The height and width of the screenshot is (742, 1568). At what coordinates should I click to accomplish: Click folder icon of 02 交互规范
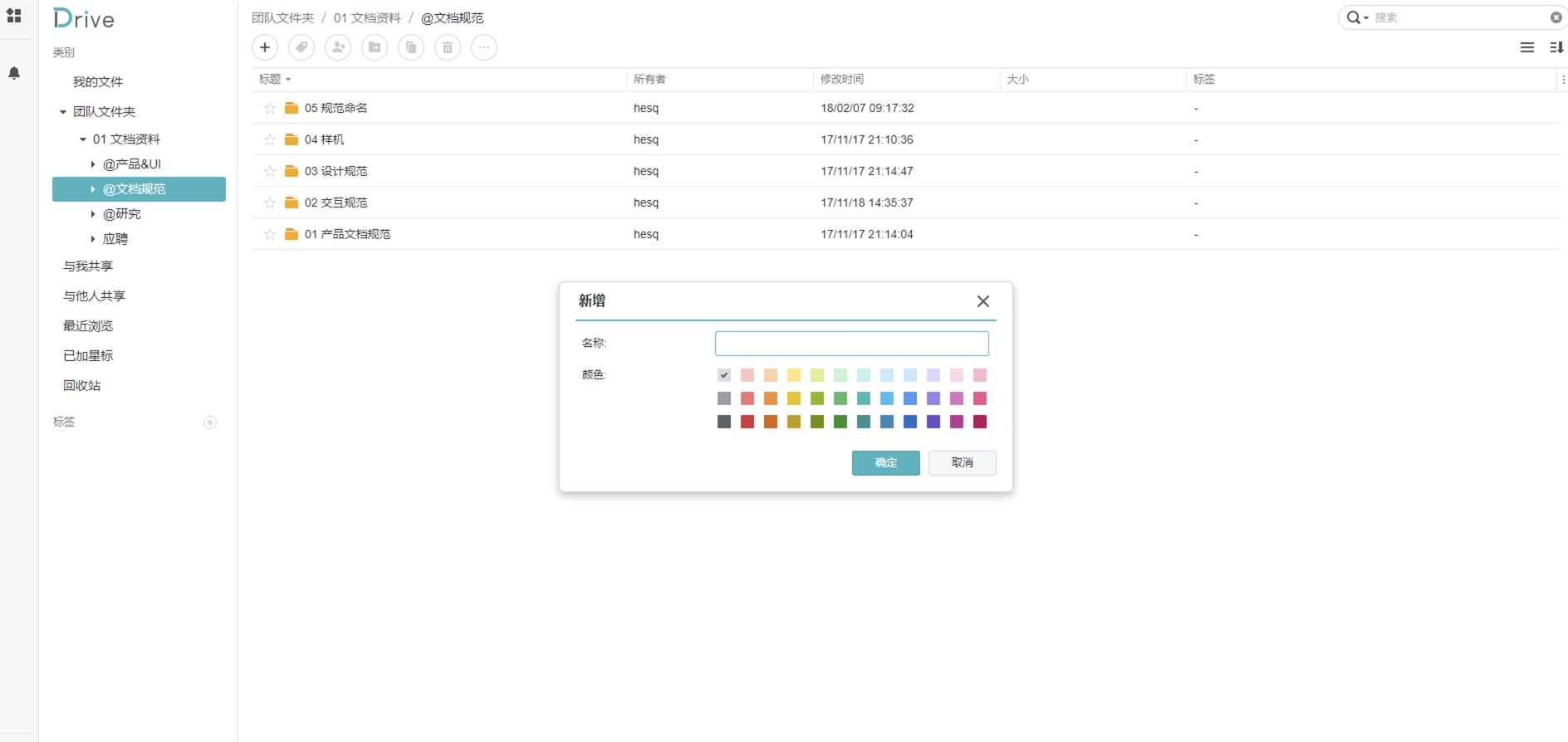click(x=292, y=203)
